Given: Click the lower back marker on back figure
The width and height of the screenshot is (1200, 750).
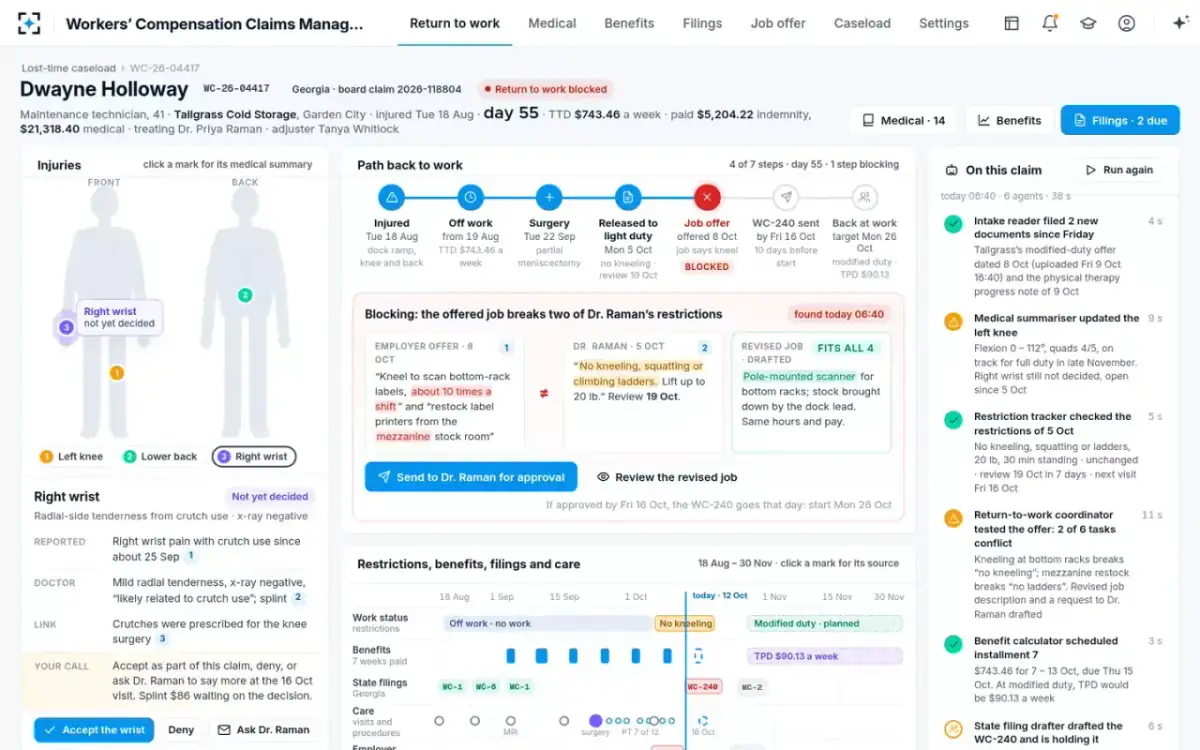Looking at the screenshot, I should 244,295.
